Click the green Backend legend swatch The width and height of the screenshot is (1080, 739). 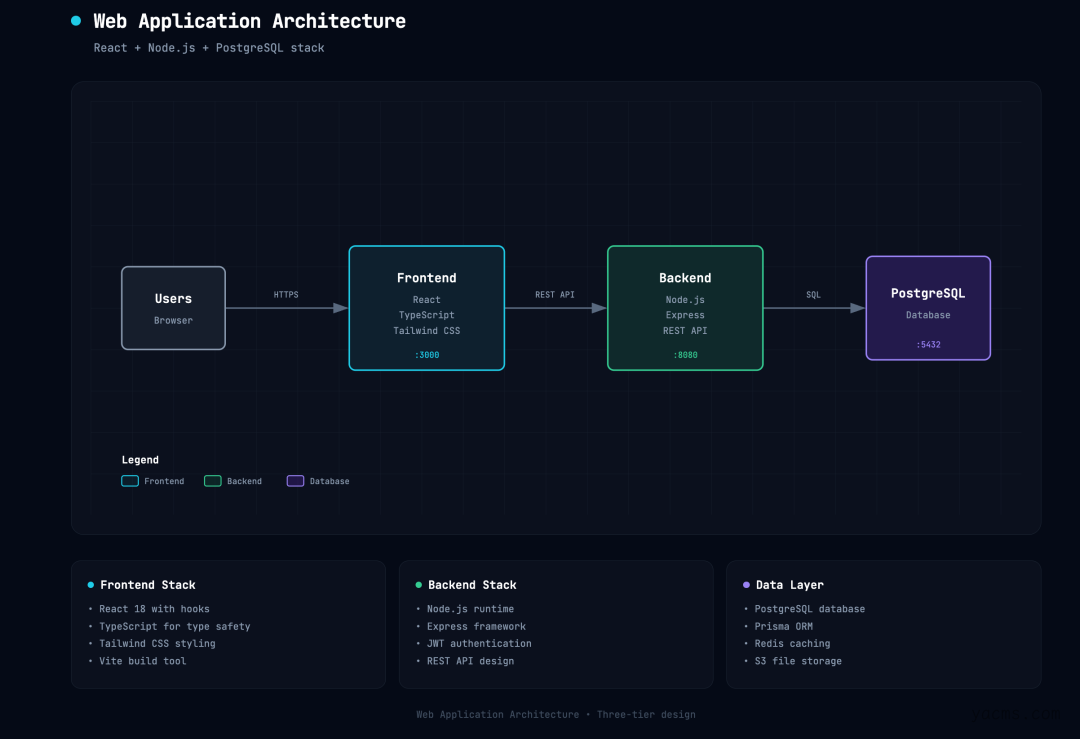coord(213,481)
